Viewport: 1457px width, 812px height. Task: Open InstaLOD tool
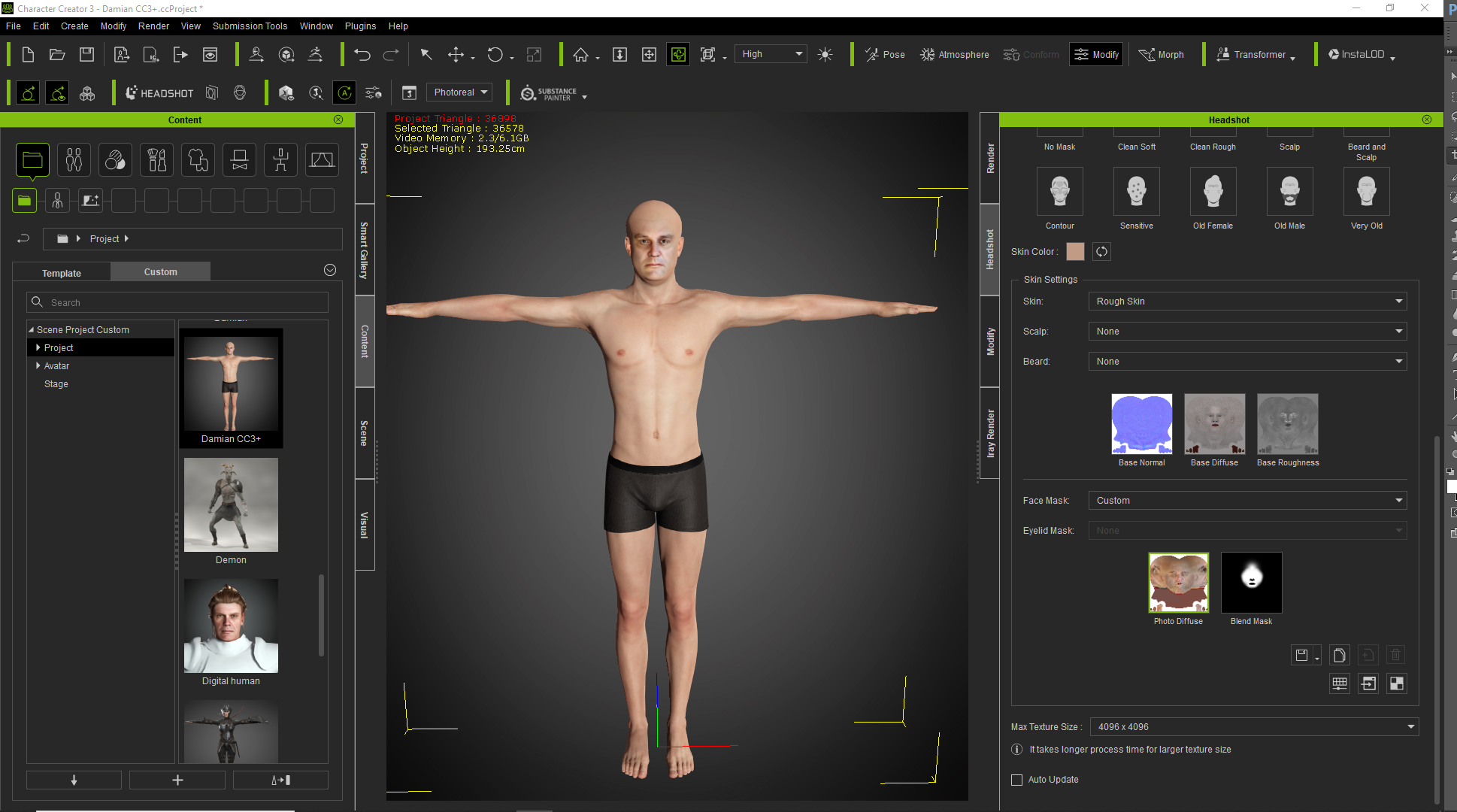coord(1356,54)
